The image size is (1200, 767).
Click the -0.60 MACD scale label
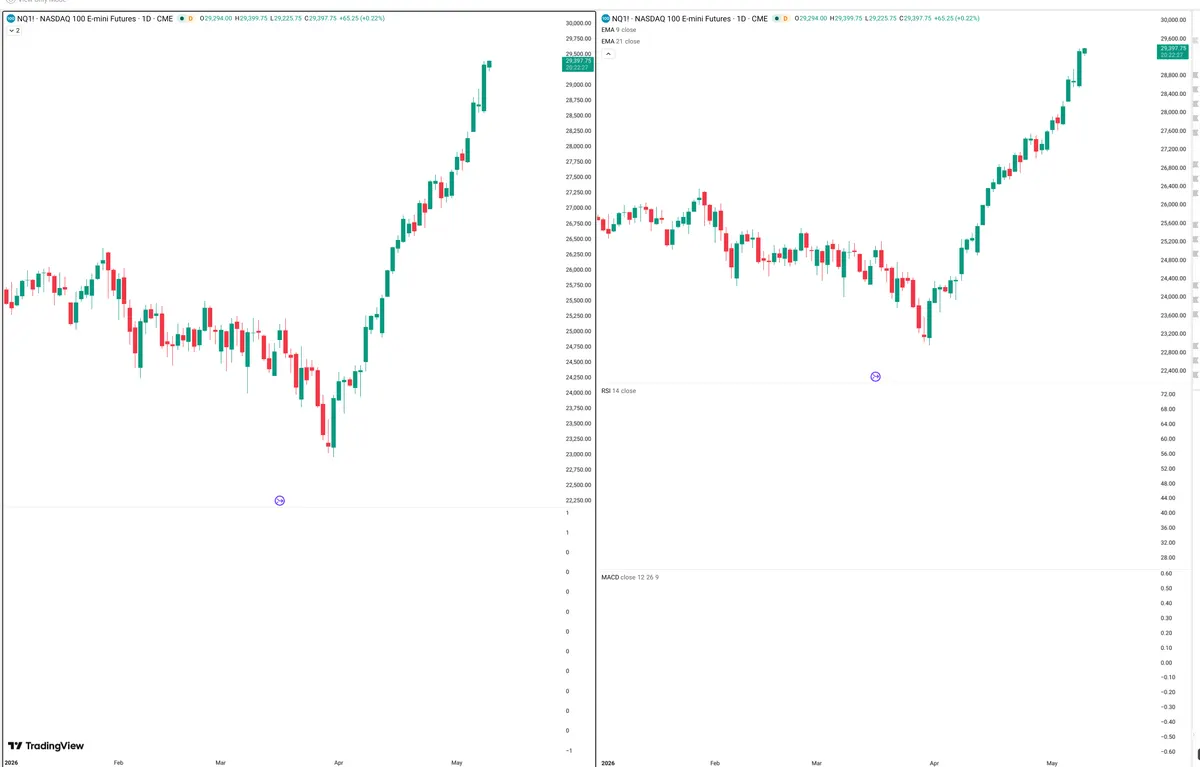point(1167,751)
